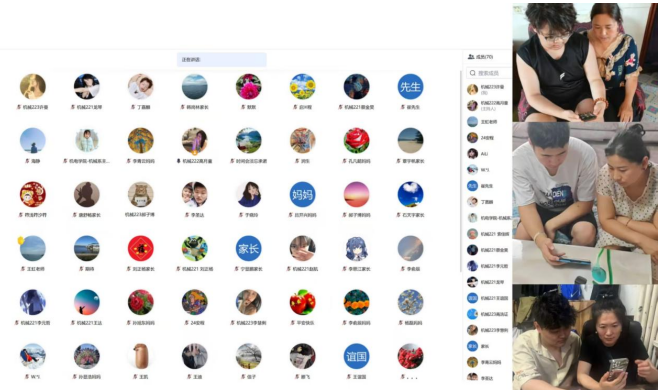Select the large blue 家长 avatar tile
666x390 pixels.
click(x=248, y=249)
